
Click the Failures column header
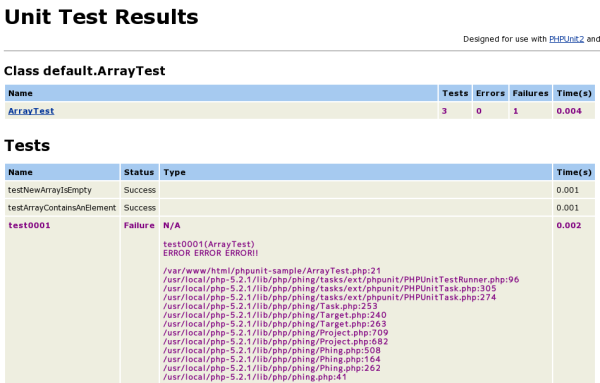coord(530,93)
